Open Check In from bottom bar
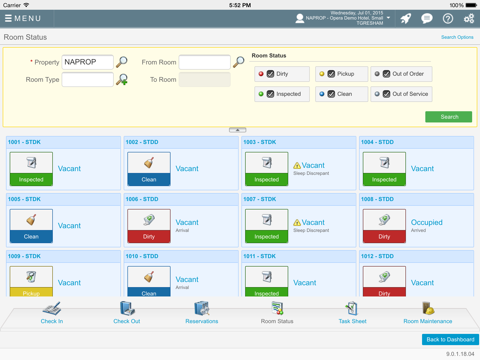 [52, 313]
